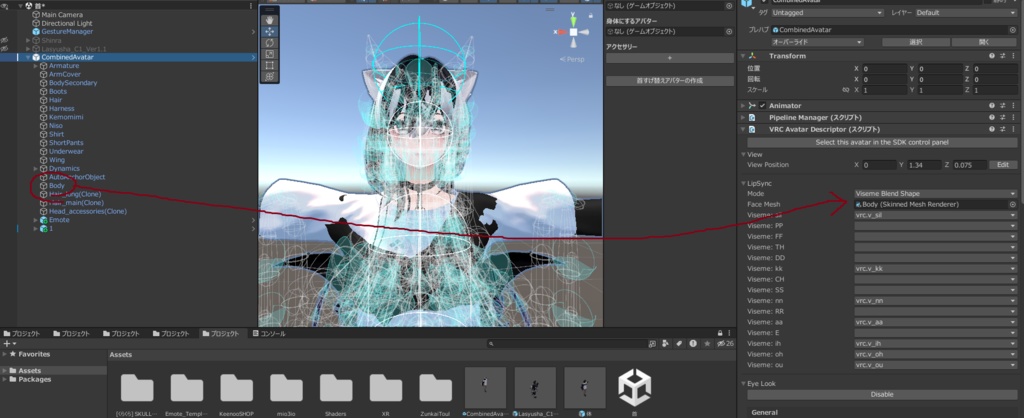1024x418 pixels.
Task: Switch to the コンソール console tab
Action: 269,334
